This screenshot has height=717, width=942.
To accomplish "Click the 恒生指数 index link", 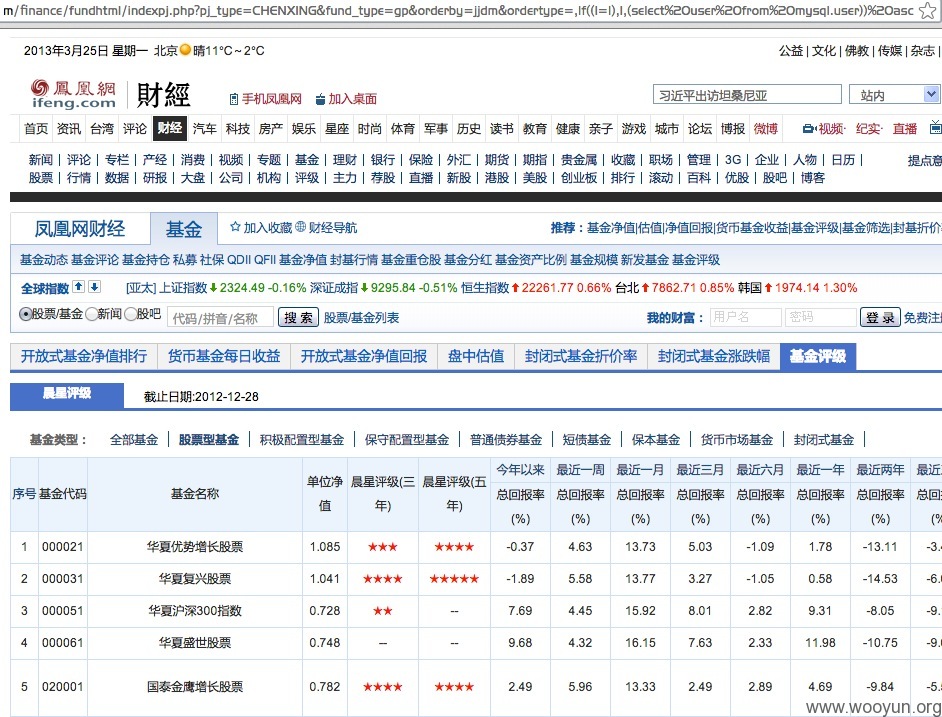I will [485, 288].
